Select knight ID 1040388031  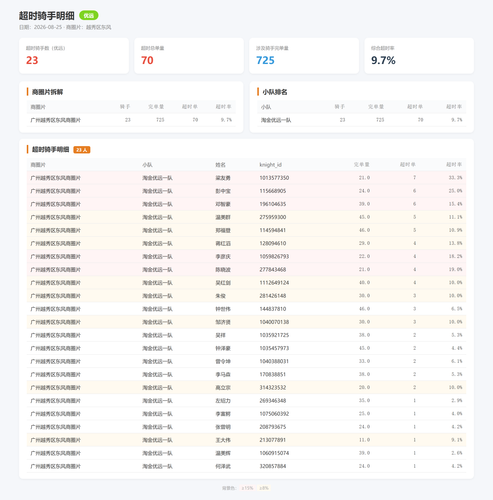tap(274, 361)
